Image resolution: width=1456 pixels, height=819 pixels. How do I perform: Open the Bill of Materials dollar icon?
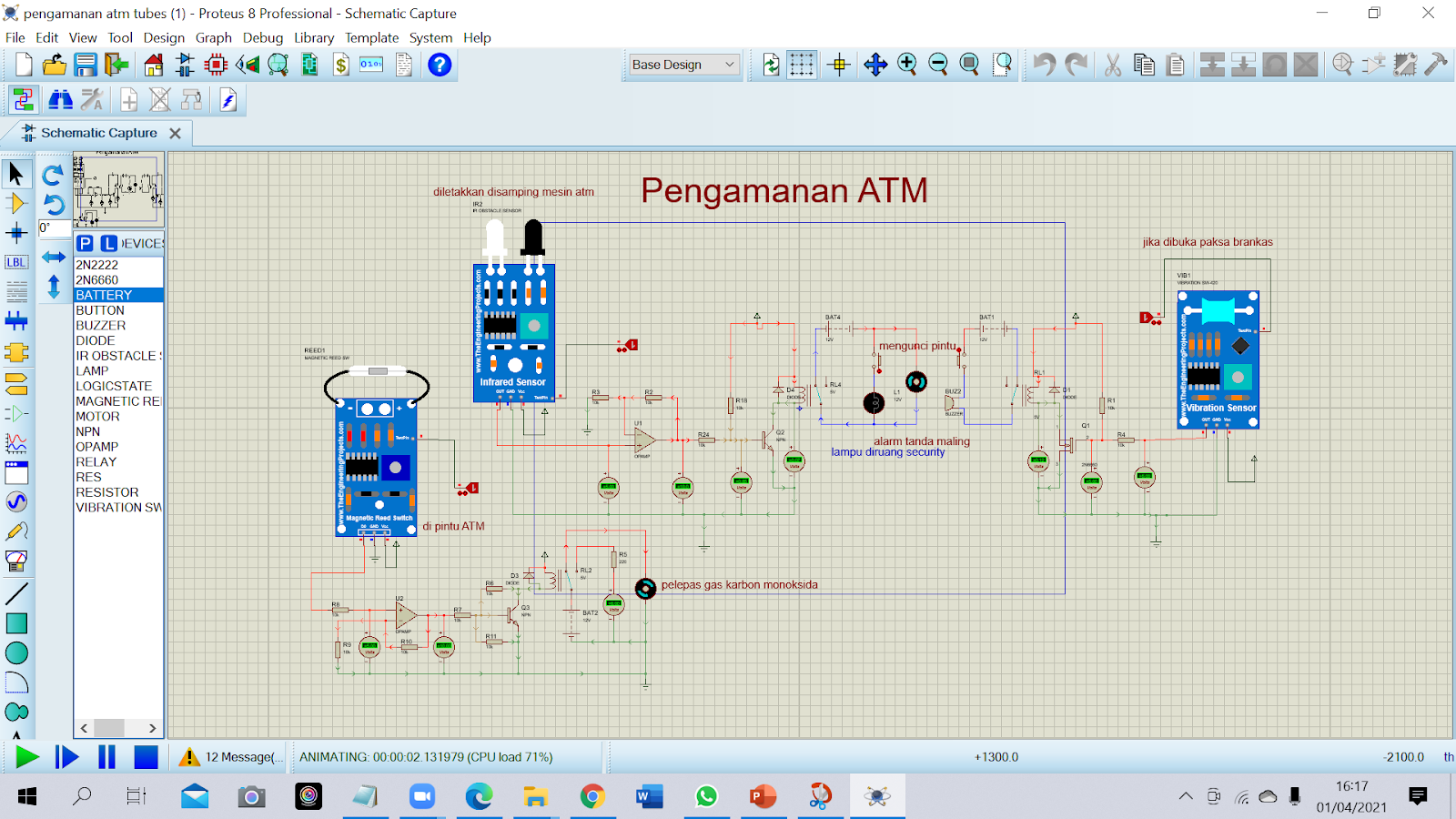pyautogui.click(x=340, y=65)
